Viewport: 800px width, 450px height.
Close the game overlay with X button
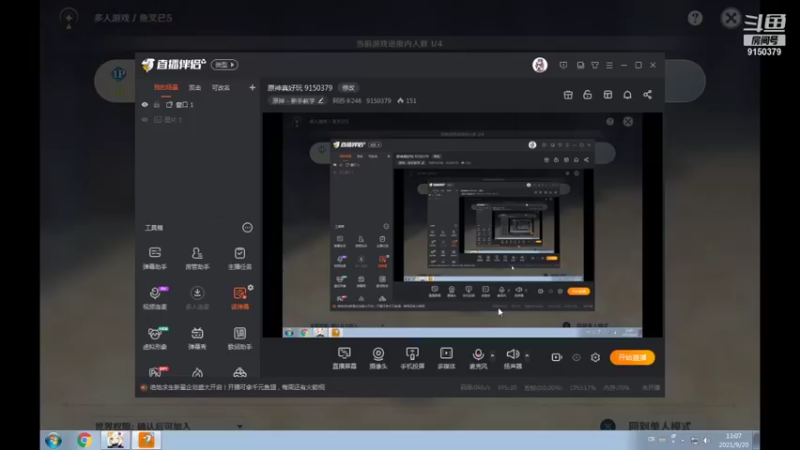coord(731,18)
